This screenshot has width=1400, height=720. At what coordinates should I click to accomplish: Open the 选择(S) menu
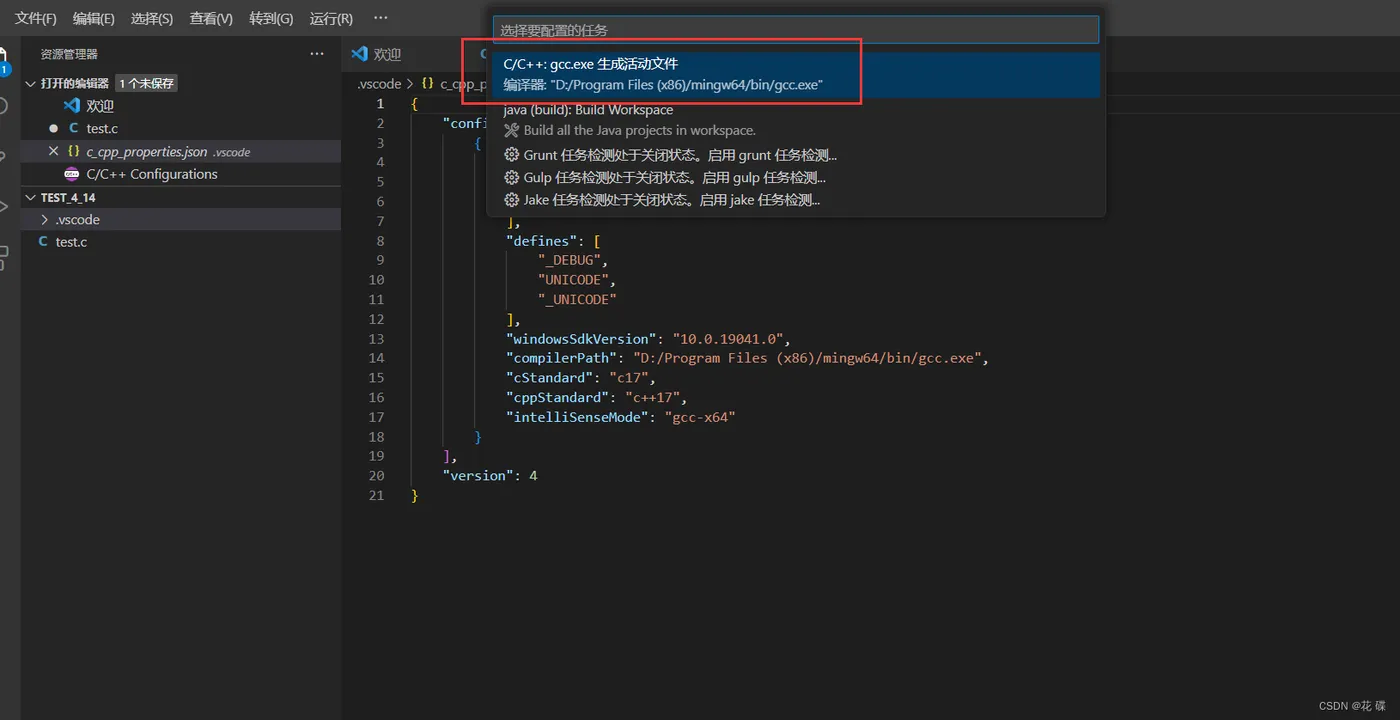pos(151,18)
